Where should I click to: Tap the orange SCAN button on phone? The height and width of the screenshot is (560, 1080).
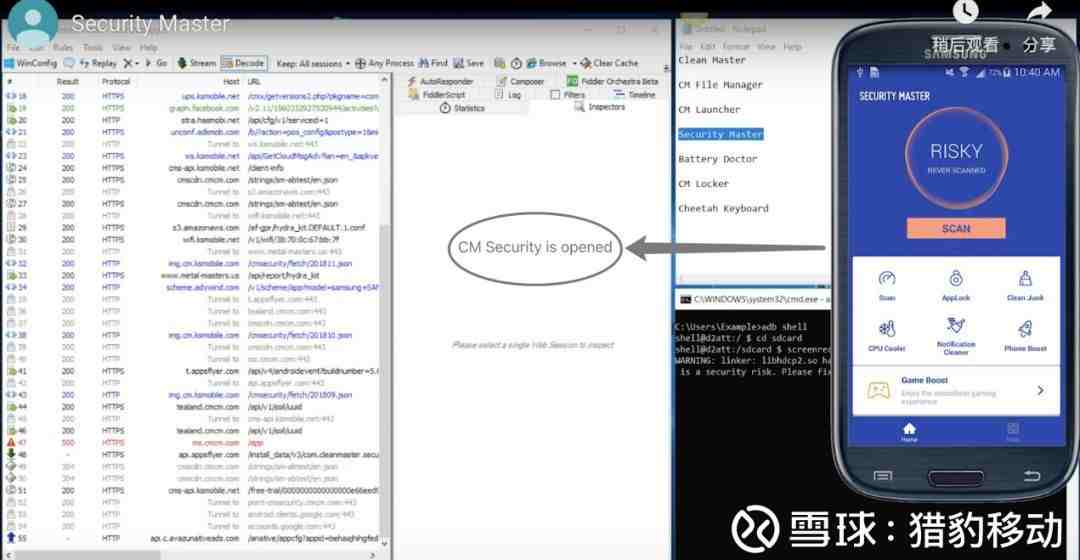click(956, 228)
